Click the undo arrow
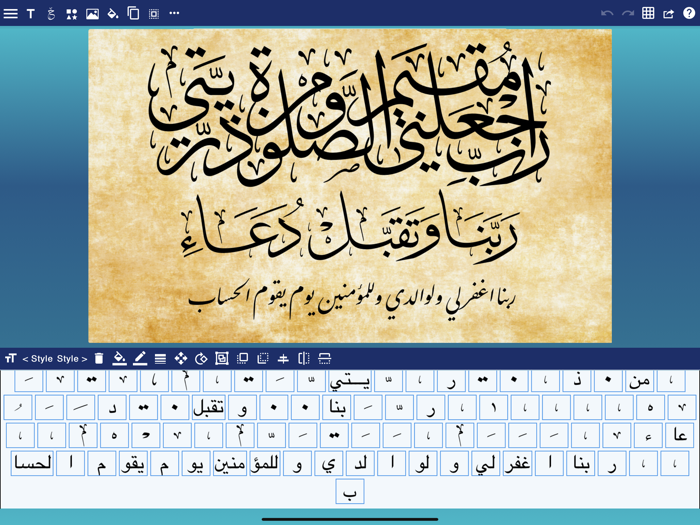Viewport: 700px width, 525px height. click(x=607, y=13)
